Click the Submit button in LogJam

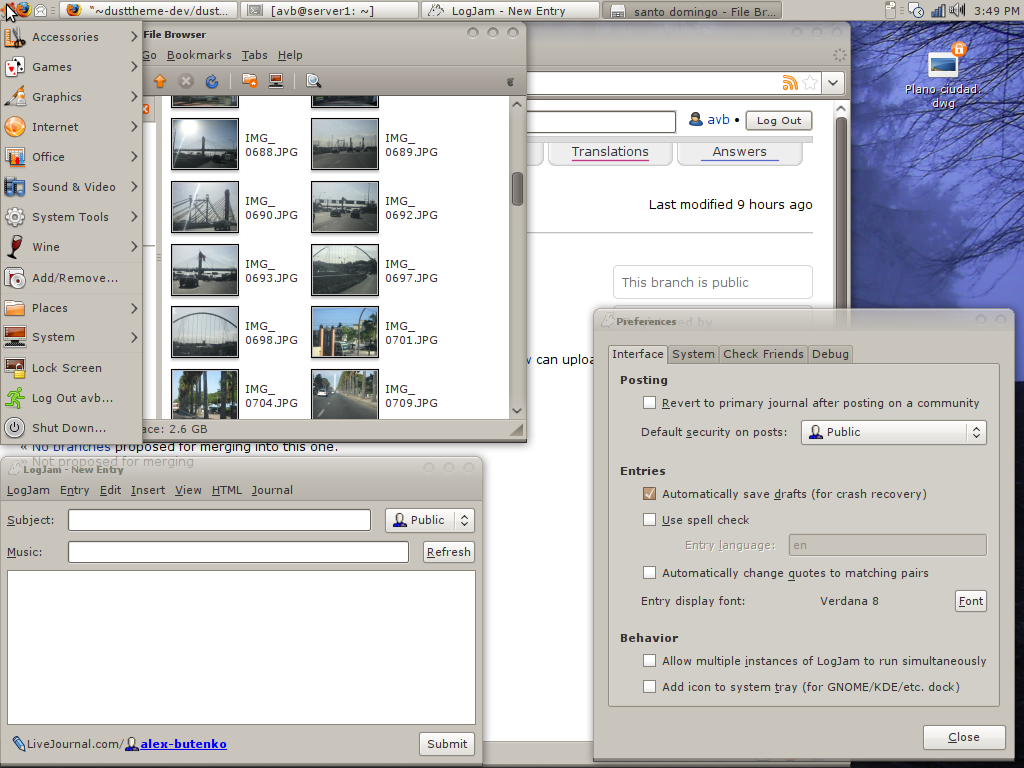click(447, 744)
